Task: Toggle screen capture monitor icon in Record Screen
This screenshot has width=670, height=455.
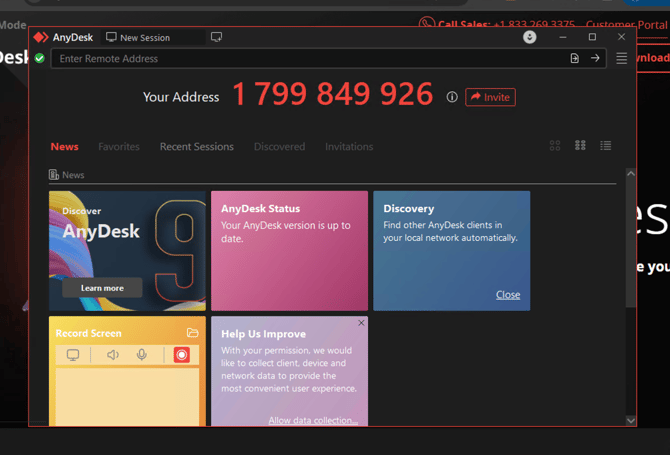Action: 73,355
